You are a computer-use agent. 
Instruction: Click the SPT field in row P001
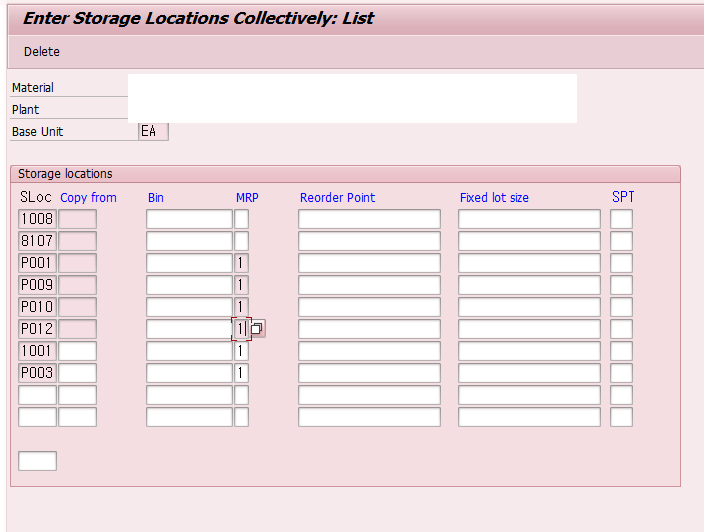621,263
